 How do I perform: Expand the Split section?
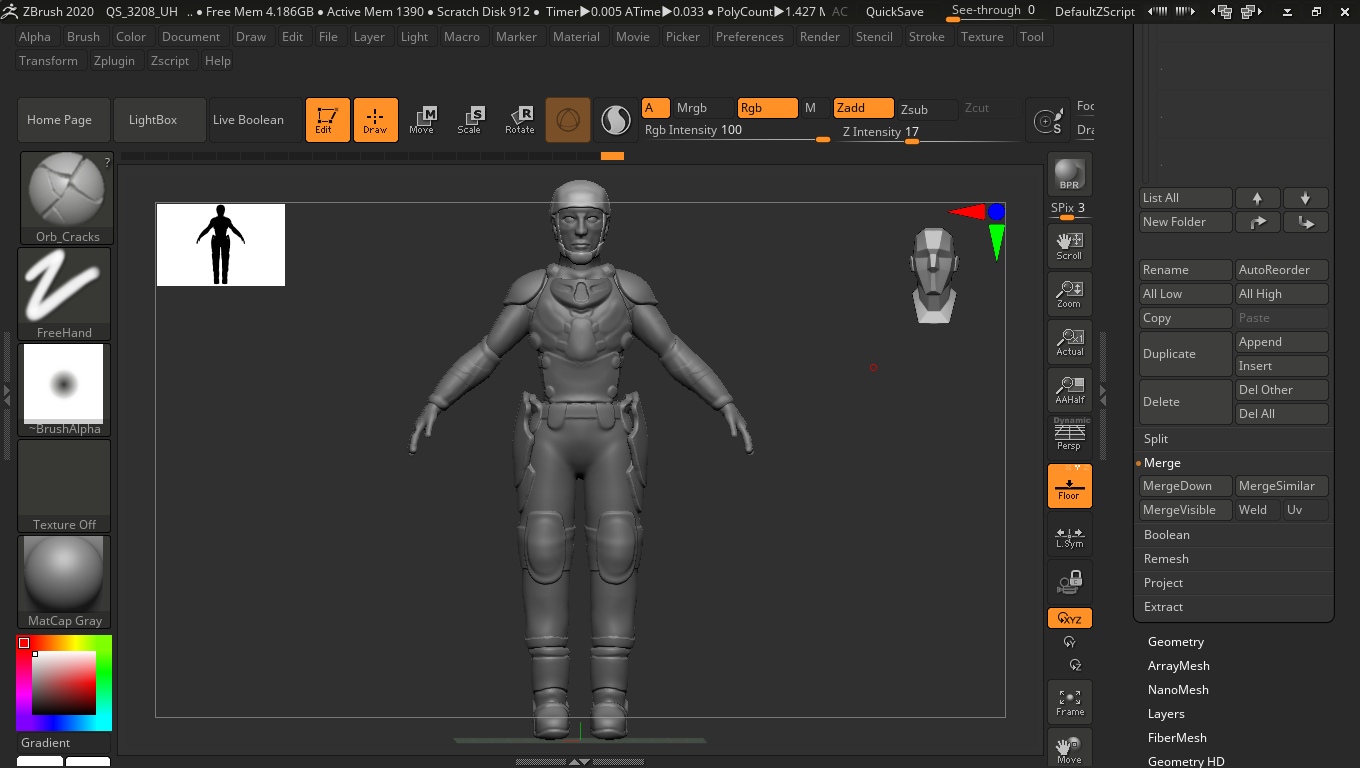coord(1156,439)
